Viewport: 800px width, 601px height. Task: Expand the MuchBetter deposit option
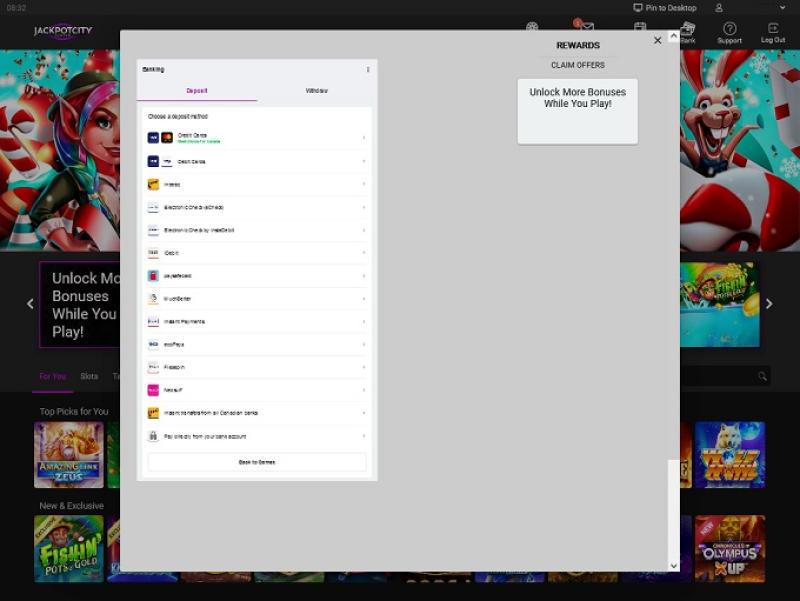click(257, 298)
